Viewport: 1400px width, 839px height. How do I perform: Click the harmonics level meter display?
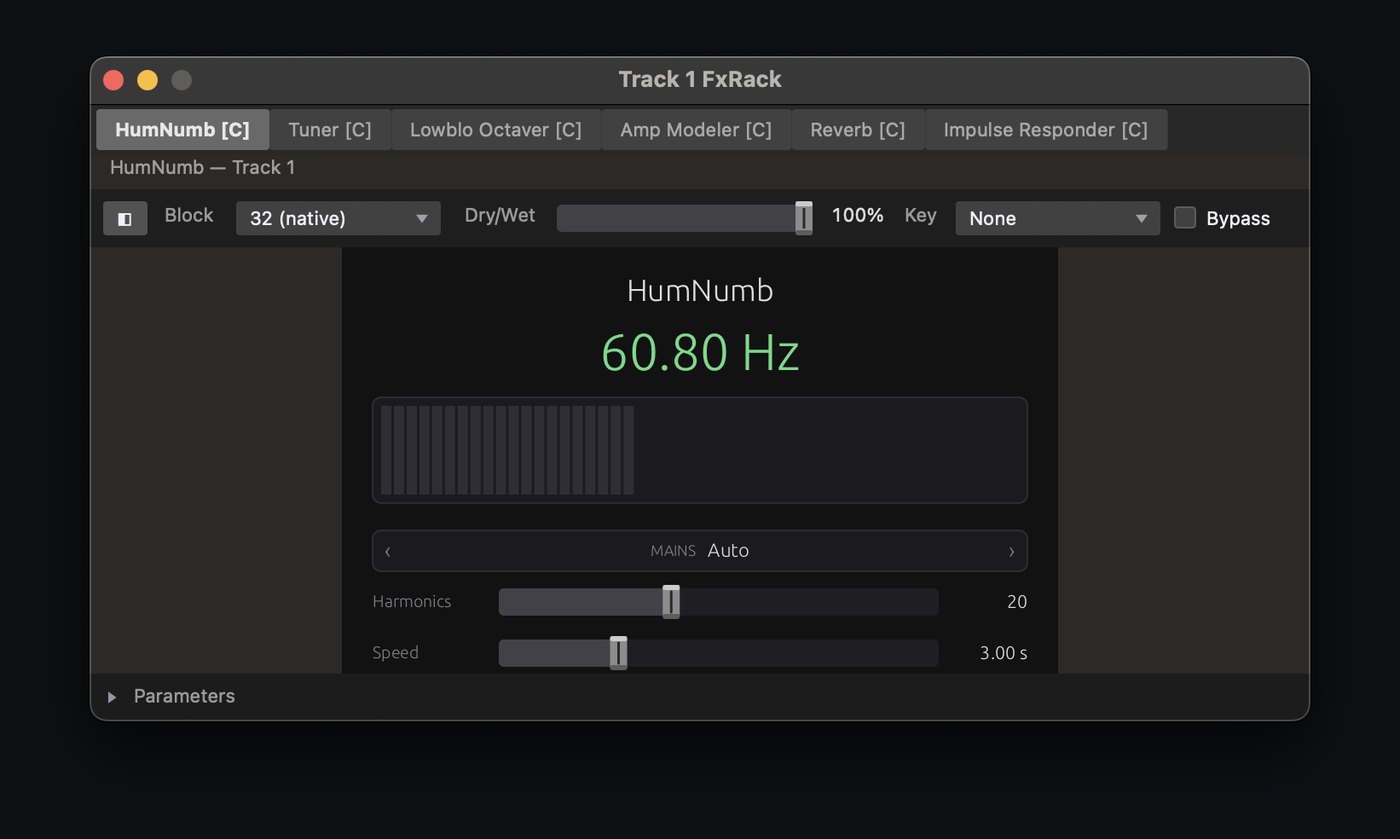700,450
